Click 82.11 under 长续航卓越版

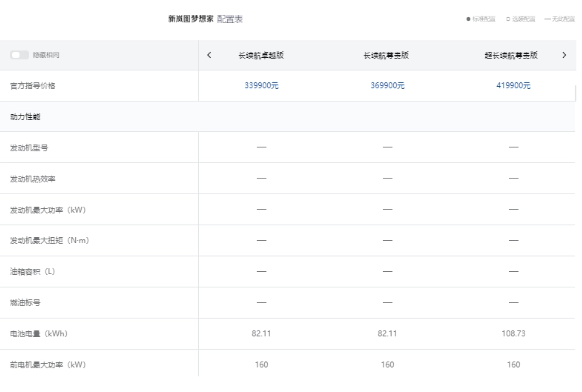pyautogui.click(x=261, y=333)
